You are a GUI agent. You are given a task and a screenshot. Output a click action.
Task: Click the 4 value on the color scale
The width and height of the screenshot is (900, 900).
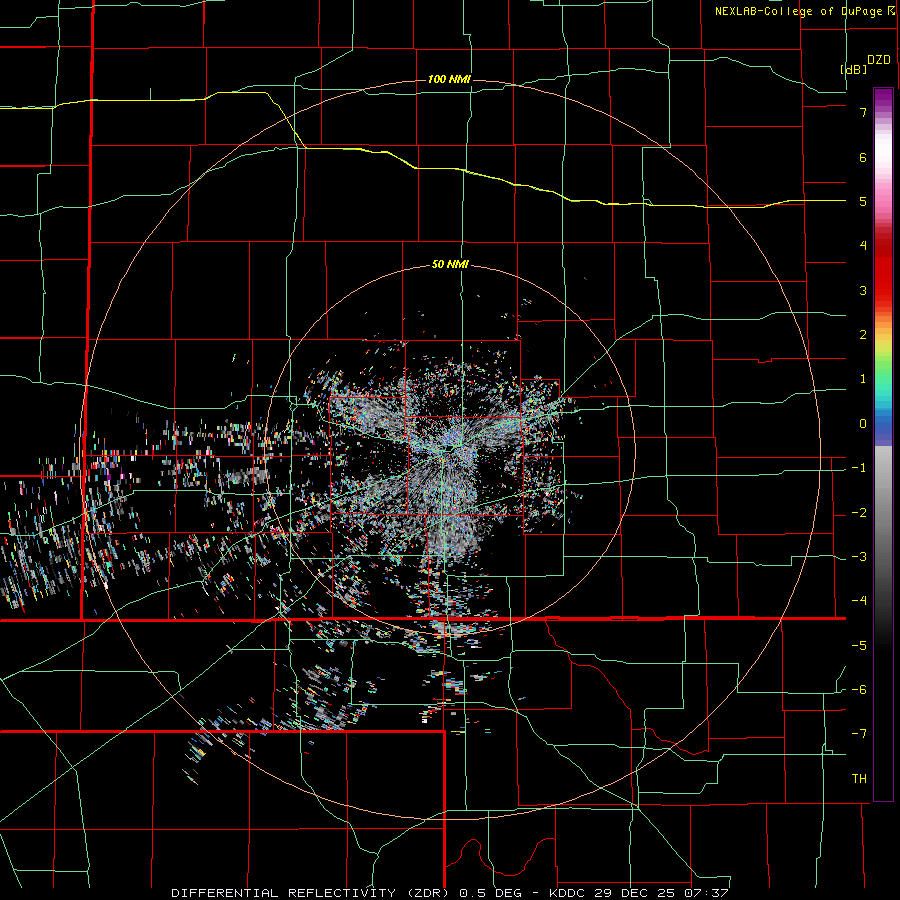pyautogui.click(x=863, y=246)
